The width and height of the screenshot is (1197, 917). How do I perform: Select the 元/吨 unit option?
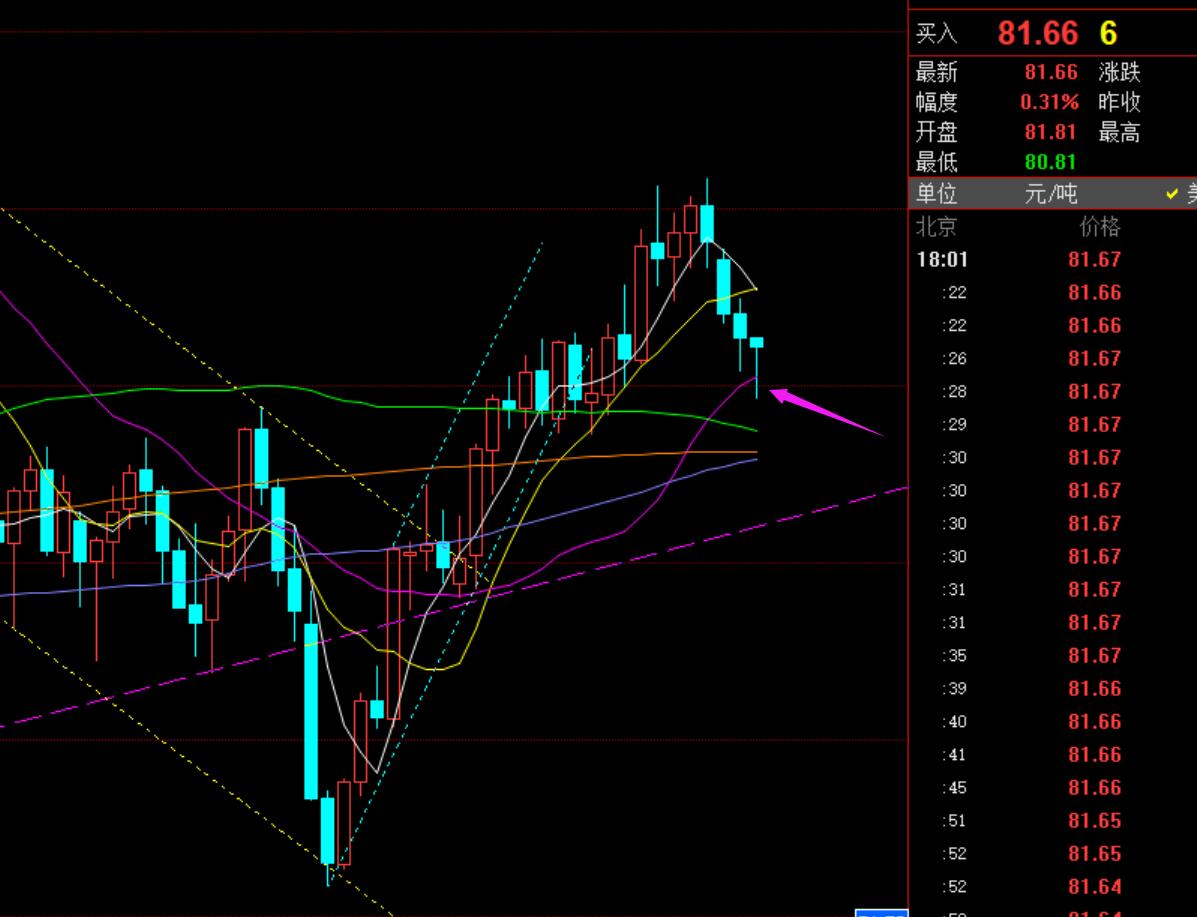(x=1050, y=194)
